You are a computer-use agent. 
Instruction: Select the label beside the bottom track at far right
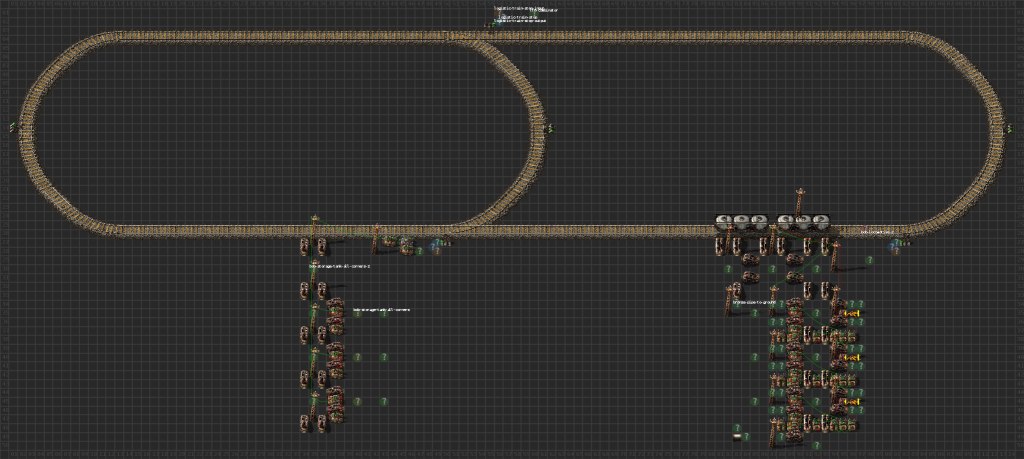[x=877, y=232]
